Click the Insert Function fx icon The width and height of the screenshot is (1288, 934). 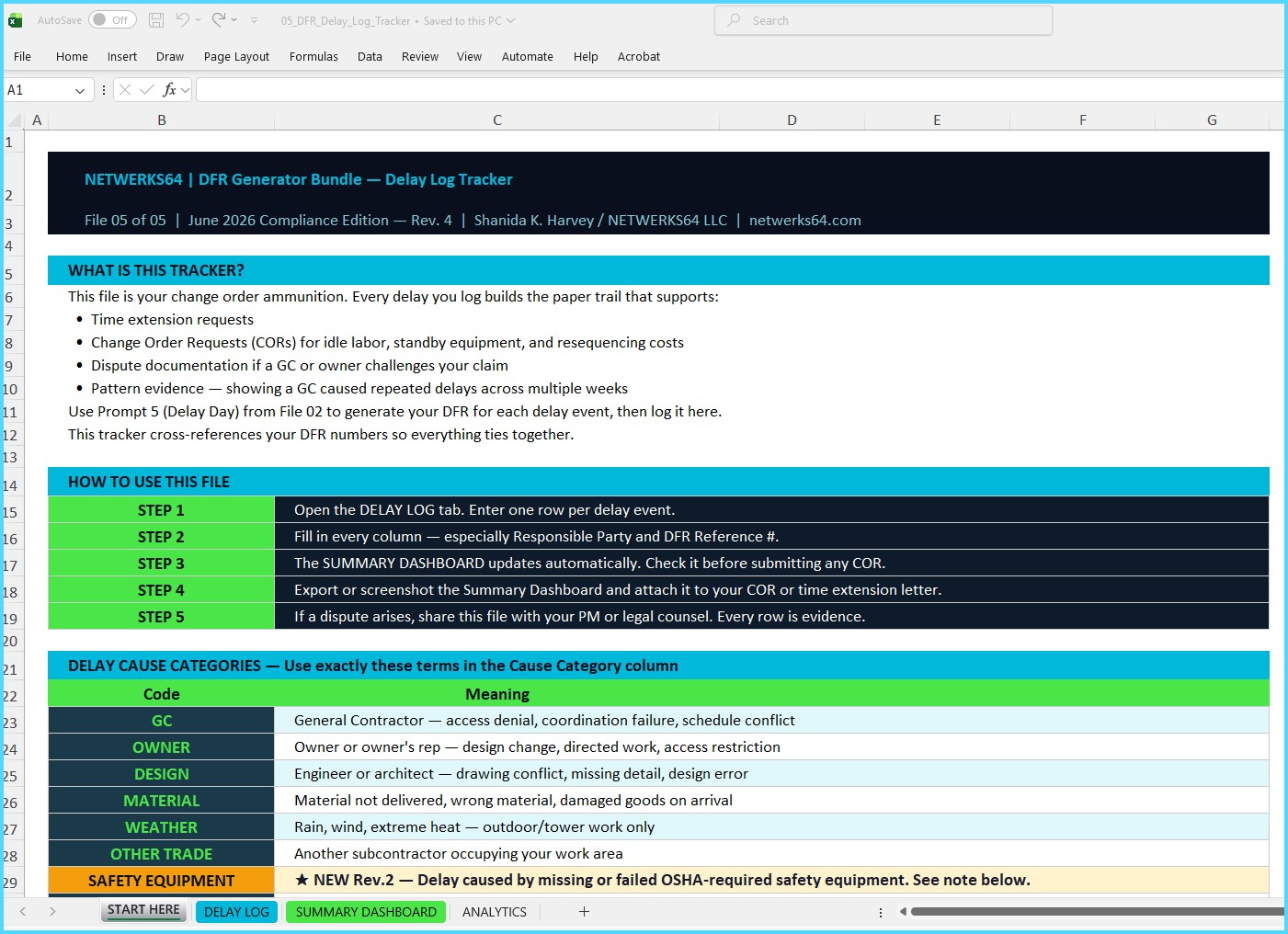point(169,90)
